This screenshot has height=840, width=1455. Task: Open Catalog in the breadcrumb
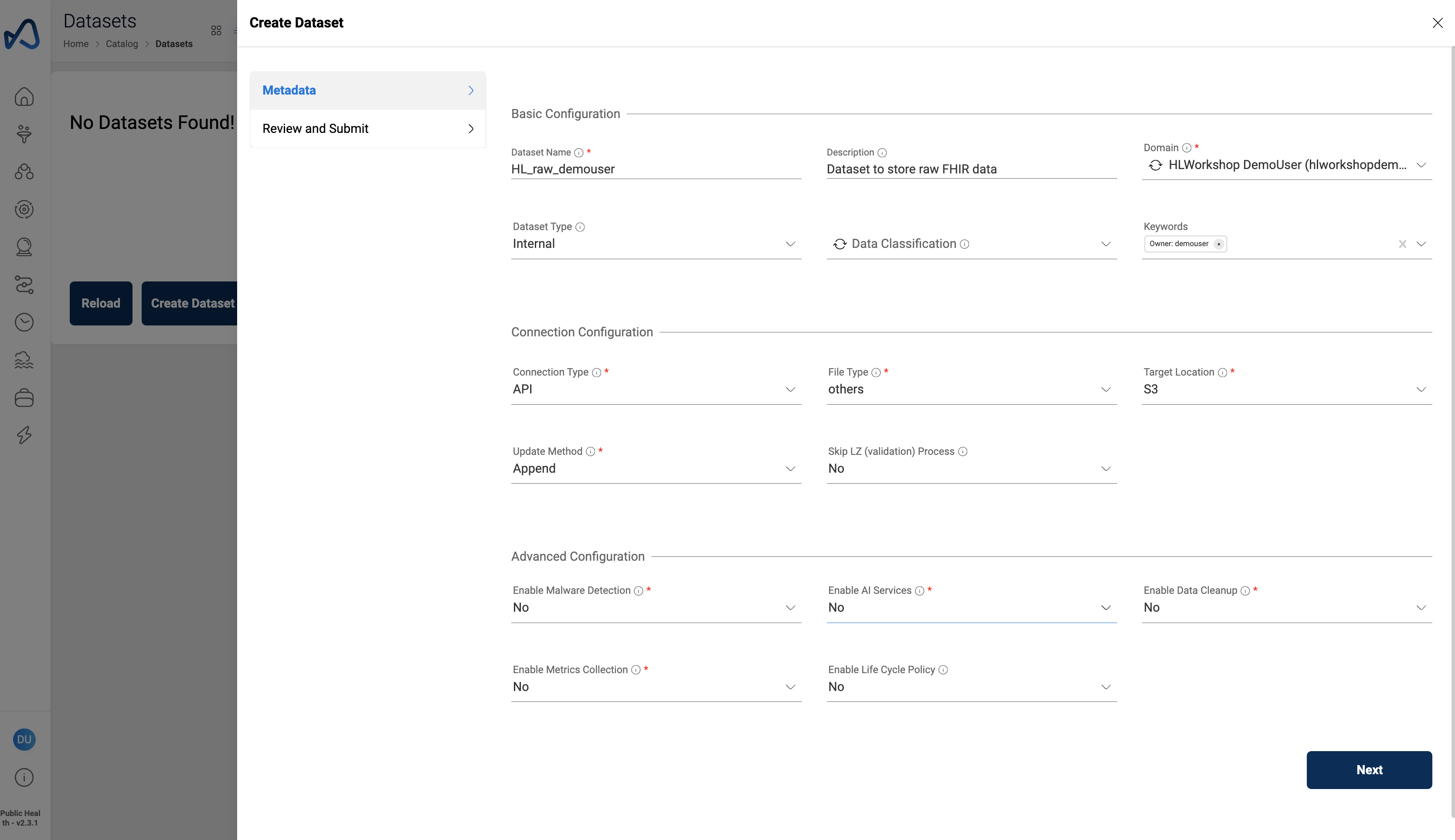pos(122,44)
